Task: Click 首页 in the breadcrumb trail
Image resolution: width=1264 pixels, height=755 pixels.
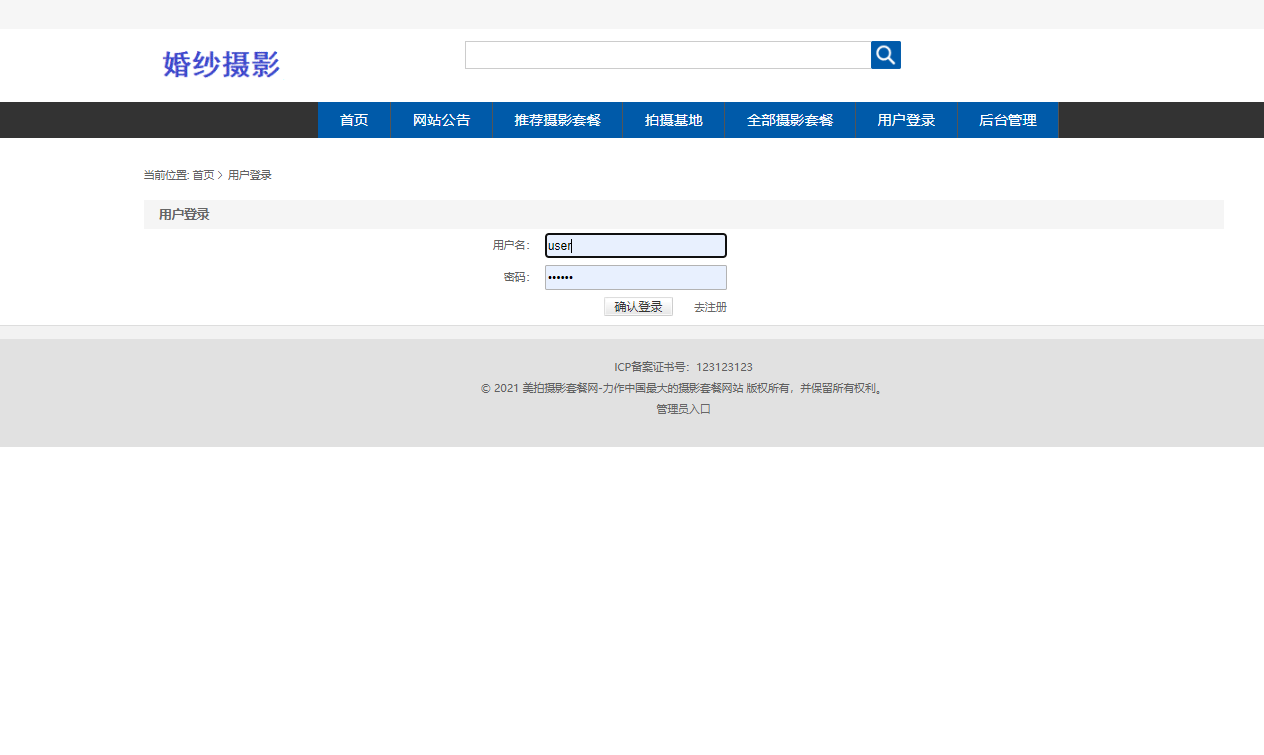Action: point(203,174)
